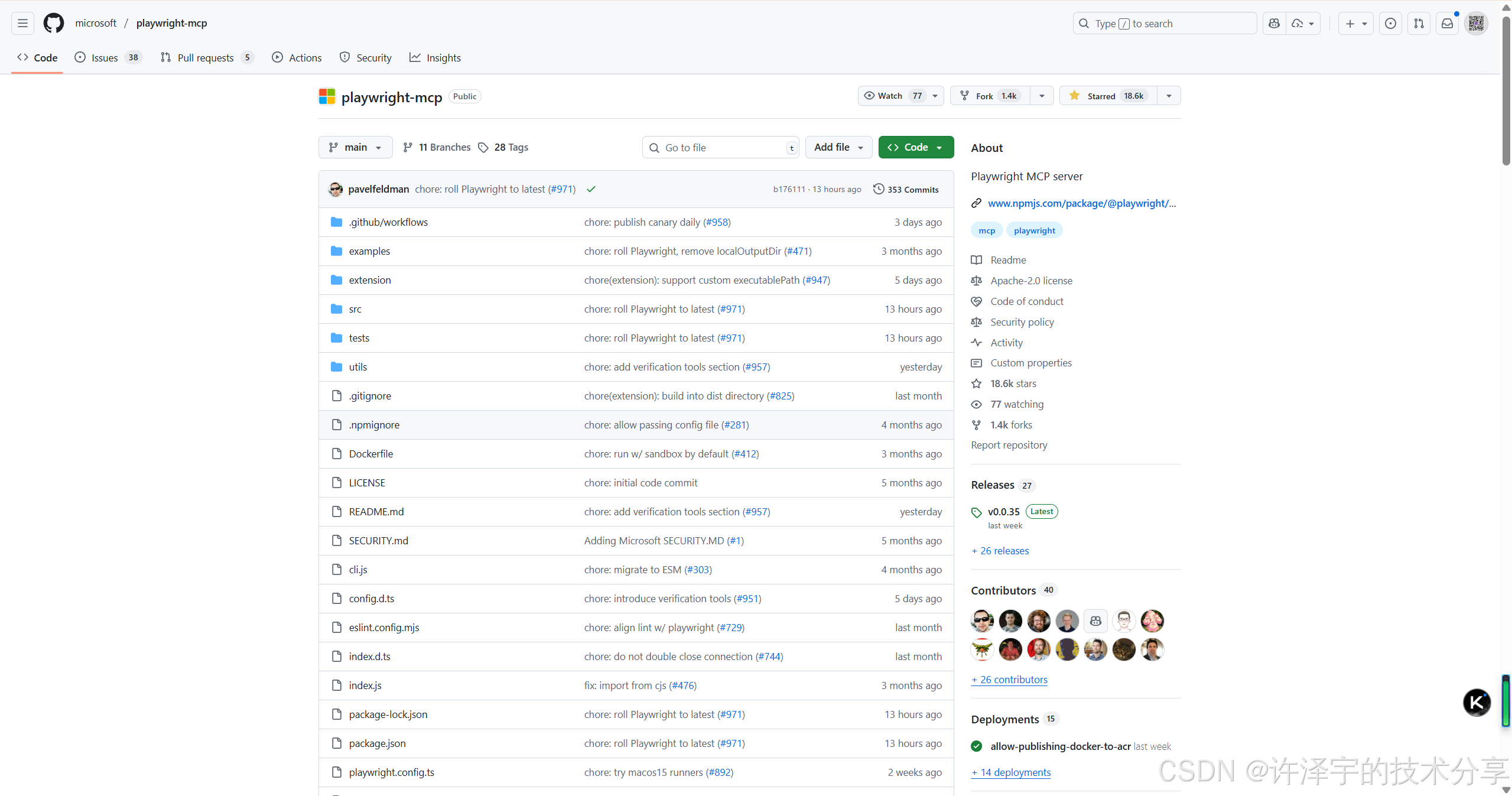The height and width of the screenshot is (796, 1512).
Task: Open the black K floating widget
Action: 1477,703
